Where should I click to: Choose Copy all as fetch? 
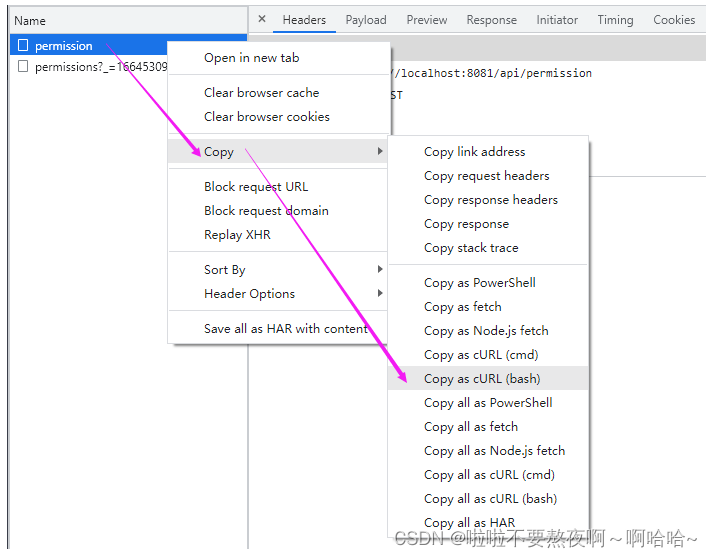(488, 427)
